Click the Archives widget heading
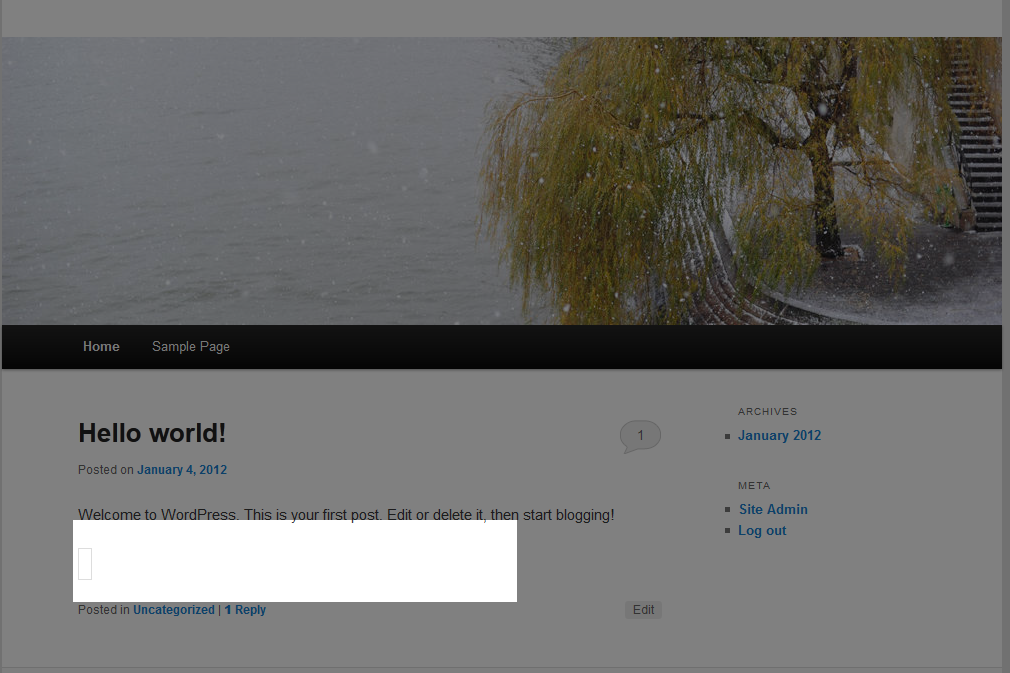1010x673 pixels. (x=768, y=411)
